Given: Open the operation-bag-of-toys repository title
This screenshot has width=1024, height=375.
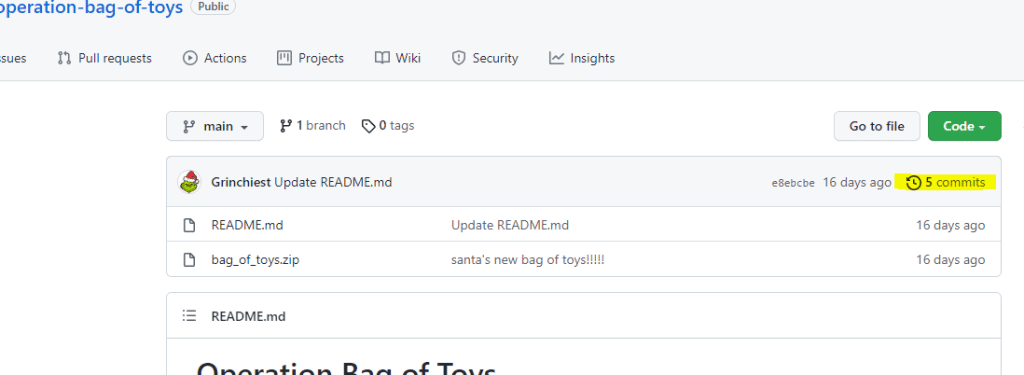Looking at the screenshot, I should [x=91, y=9].
